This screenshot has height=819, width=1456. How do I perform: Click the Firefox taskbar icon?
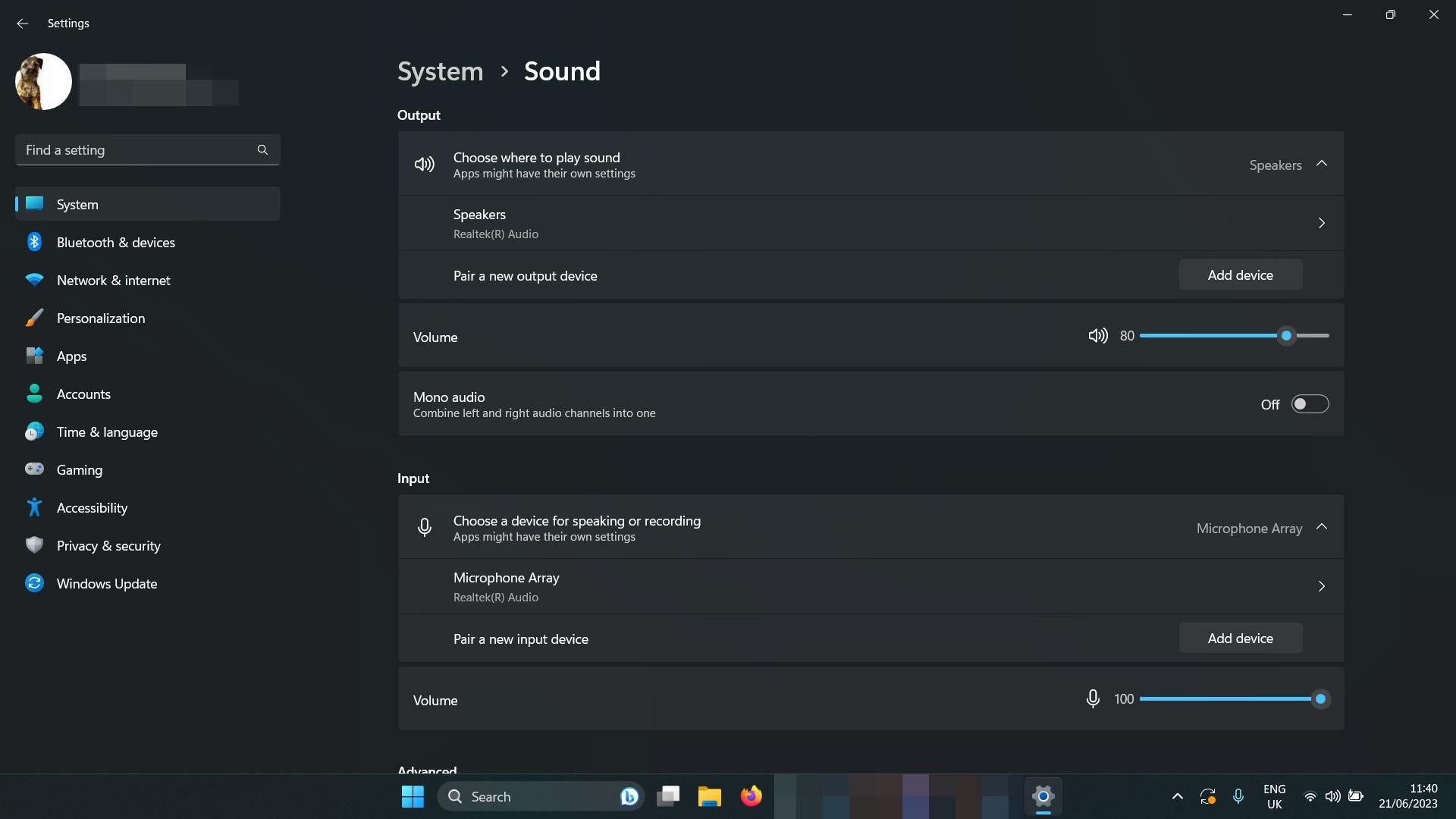click(x=752, y=796)
